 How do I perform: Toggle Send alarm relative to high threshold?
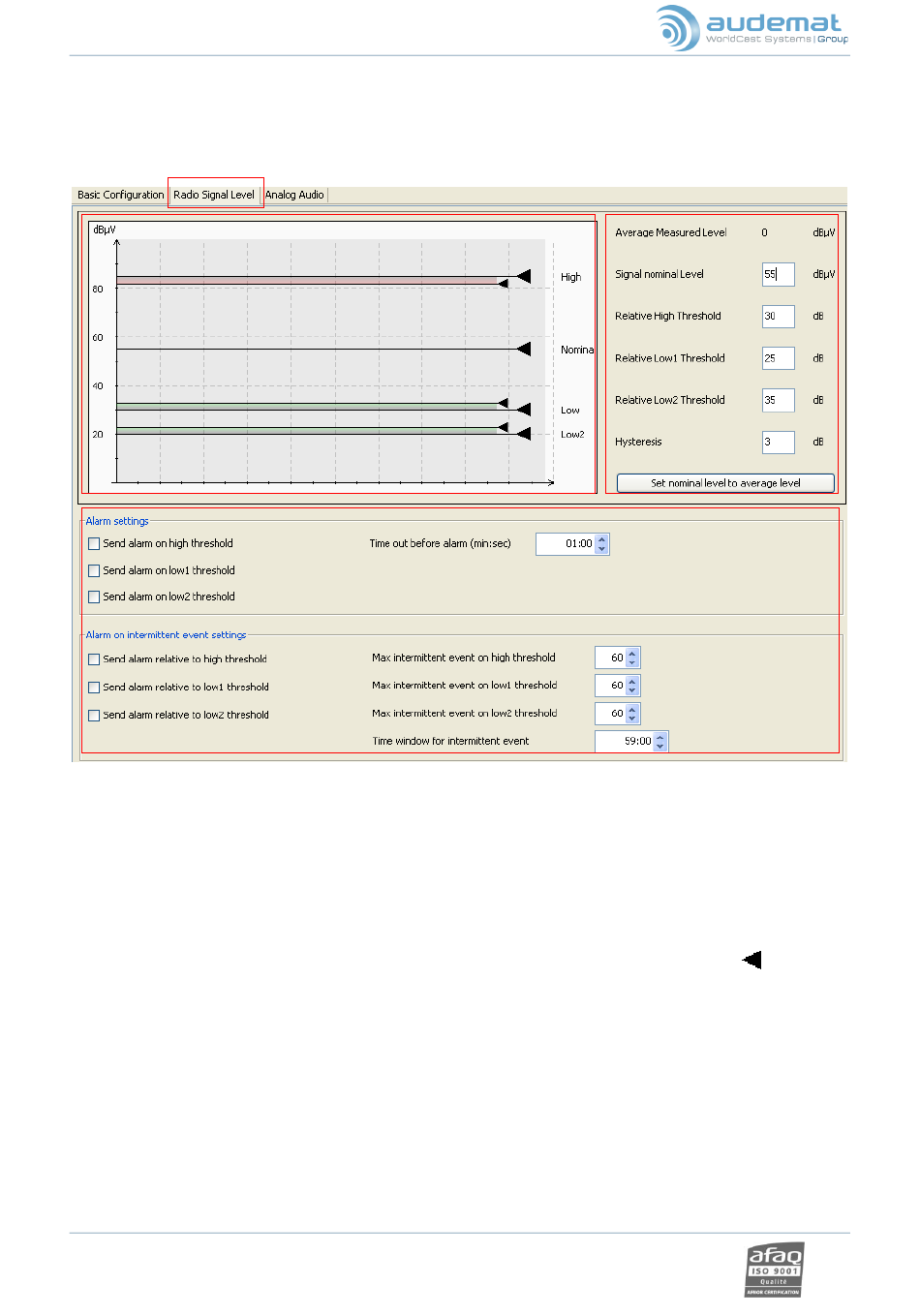[94, 659]
